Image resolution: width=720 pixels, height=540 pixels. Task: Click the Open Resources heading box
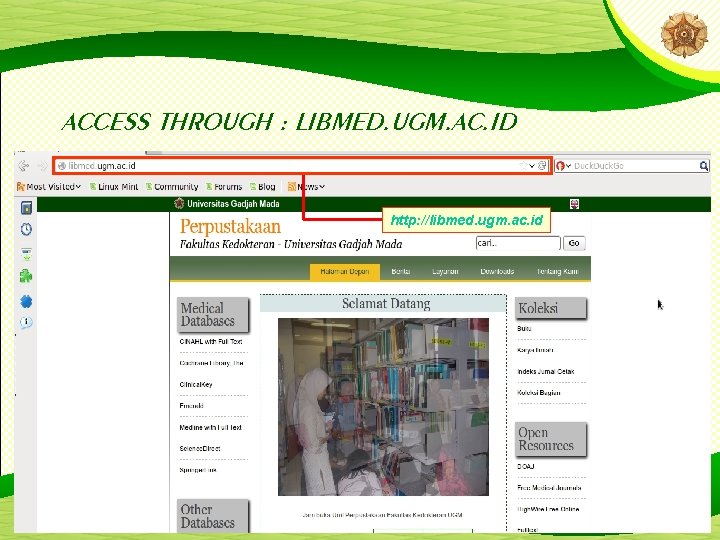tap(551, 439)
